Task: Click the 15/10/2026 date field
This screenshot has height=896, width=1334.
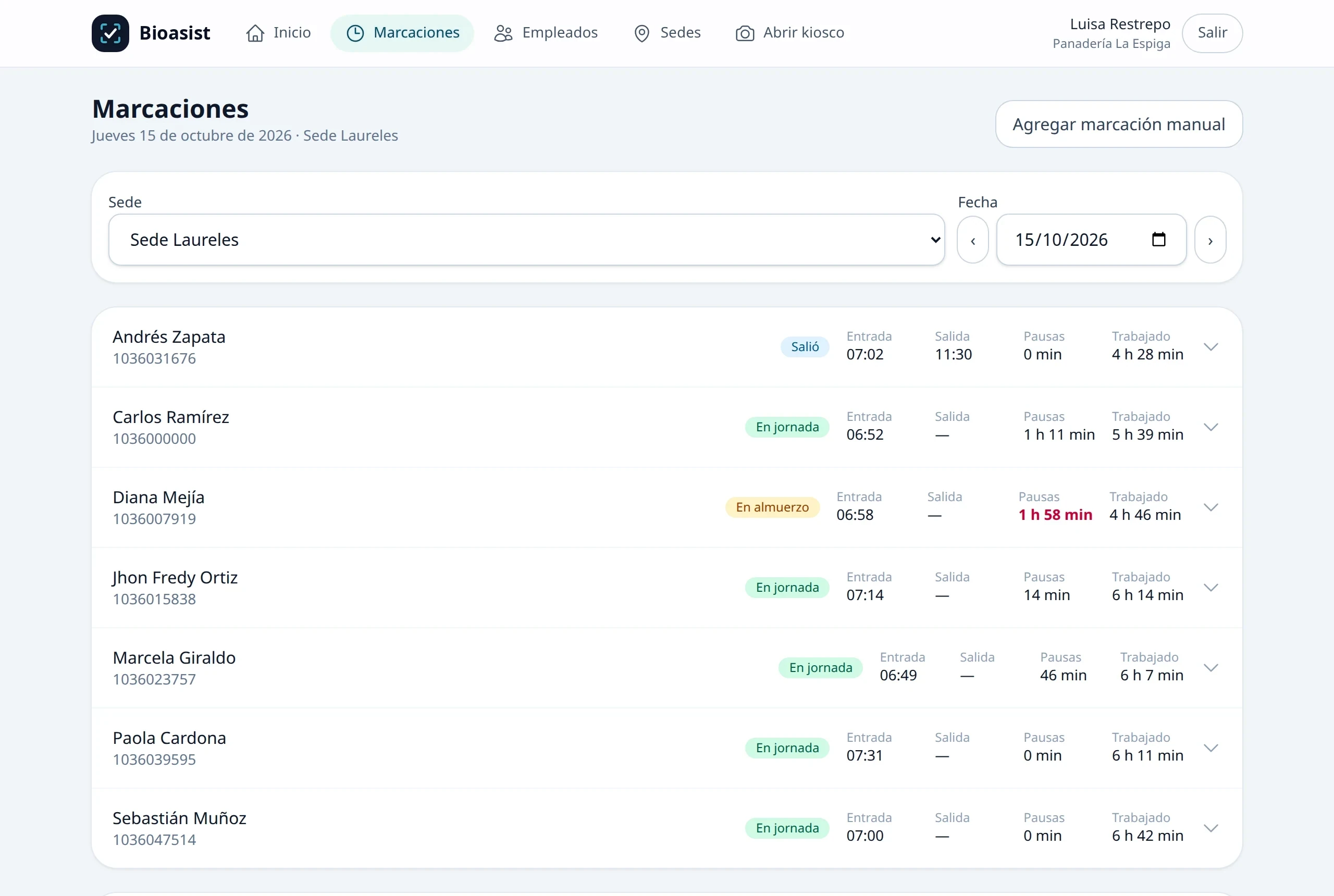Action: [x=1091, y=240]
